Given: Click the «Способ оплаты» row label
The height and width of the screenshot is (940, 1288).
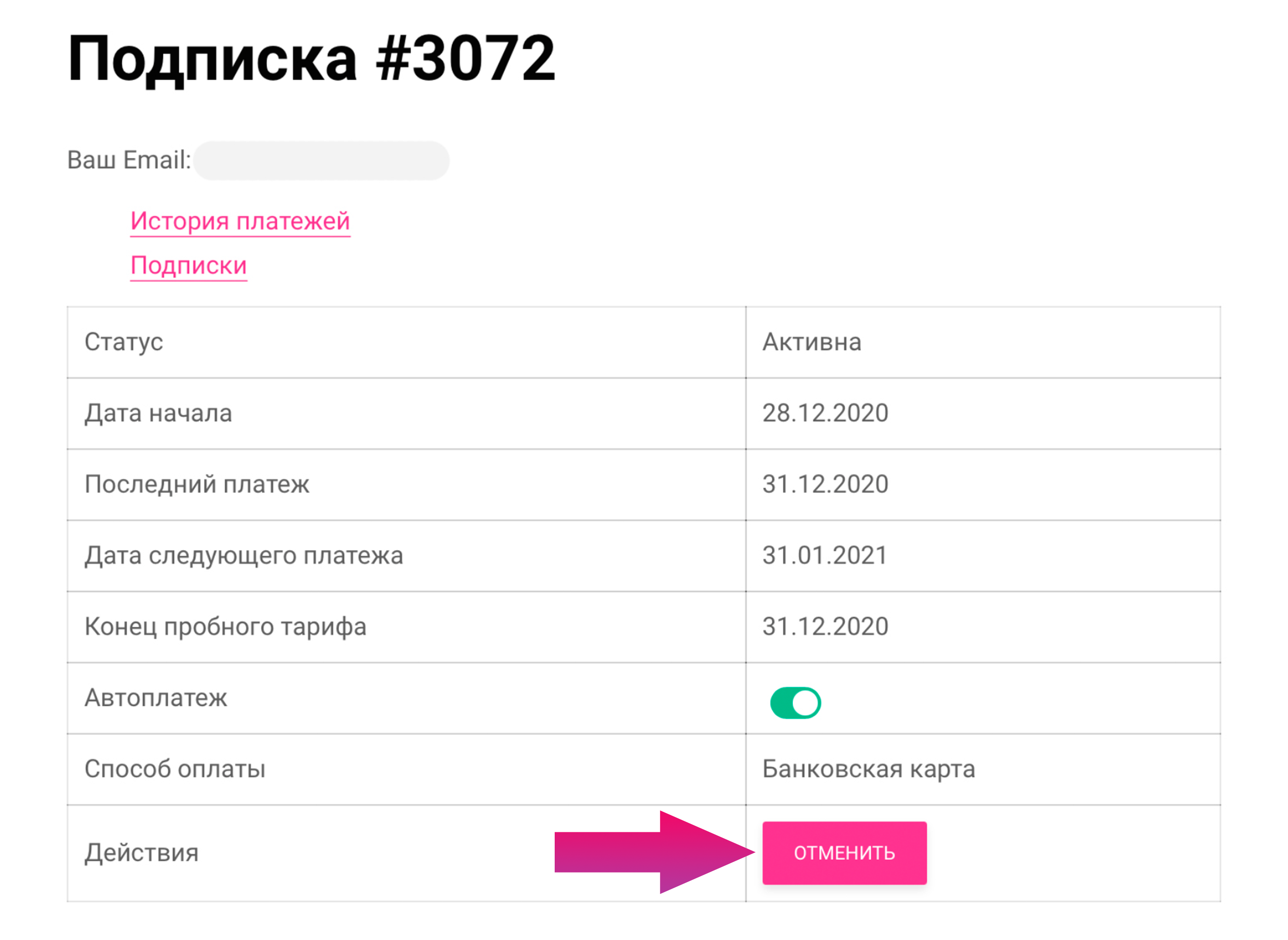Looking at the screenshot, I should tap(176, 769).
